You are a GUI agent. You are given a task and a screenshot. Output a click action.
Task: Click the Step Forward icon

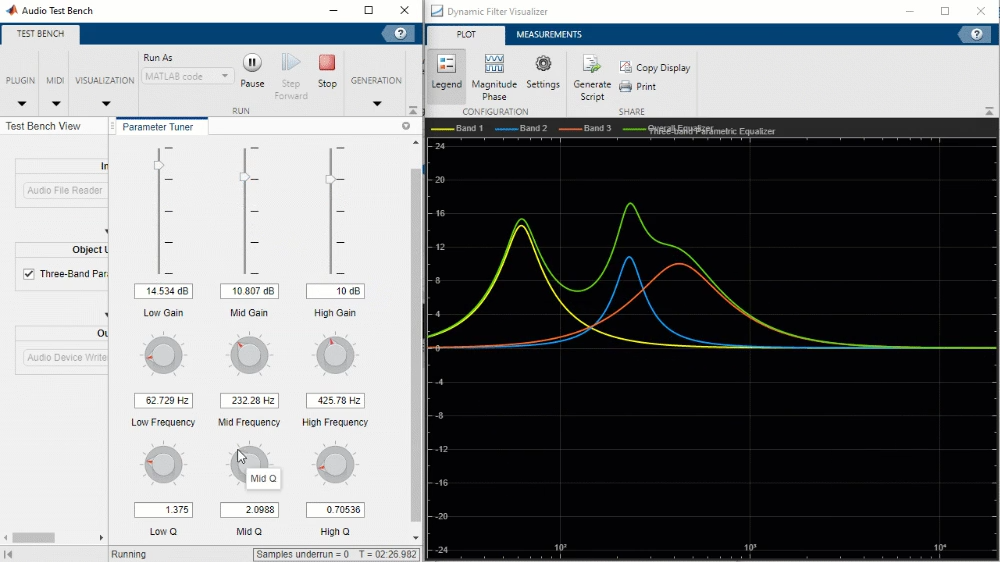(x=291, y=63)
